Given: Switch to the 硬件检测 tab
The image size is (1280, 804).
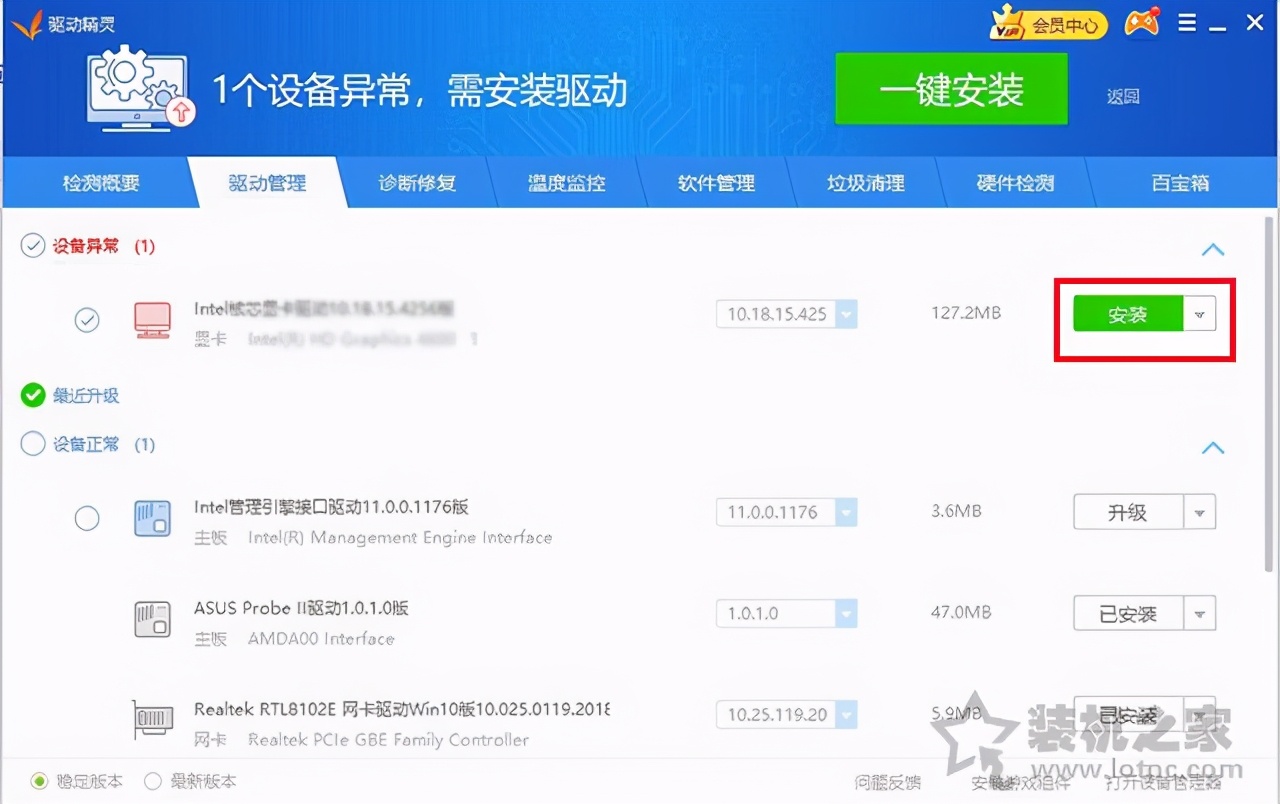Looking at the screenshot, I should 1017,183.
